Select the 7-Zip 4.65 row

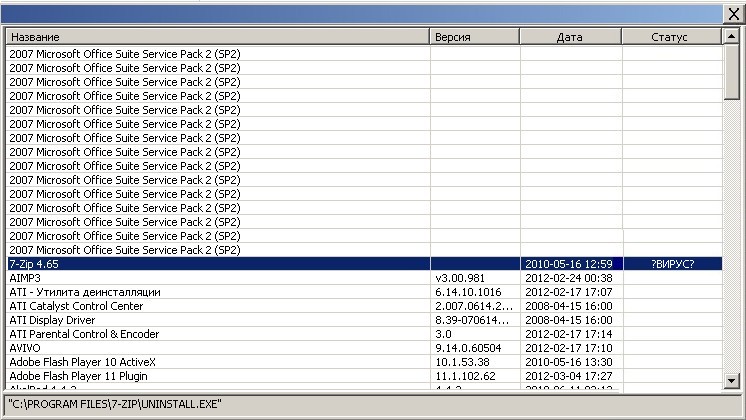(364, 264)
